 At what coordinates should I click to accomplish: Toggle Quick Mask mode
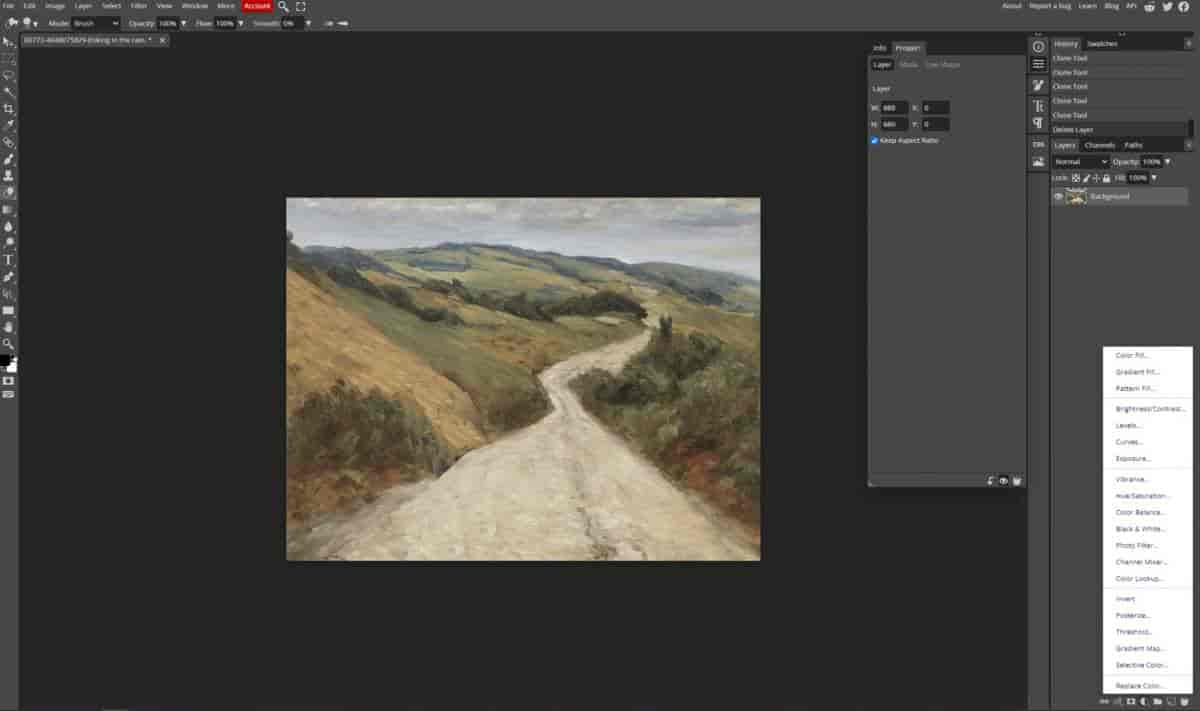tap(8, 381)
